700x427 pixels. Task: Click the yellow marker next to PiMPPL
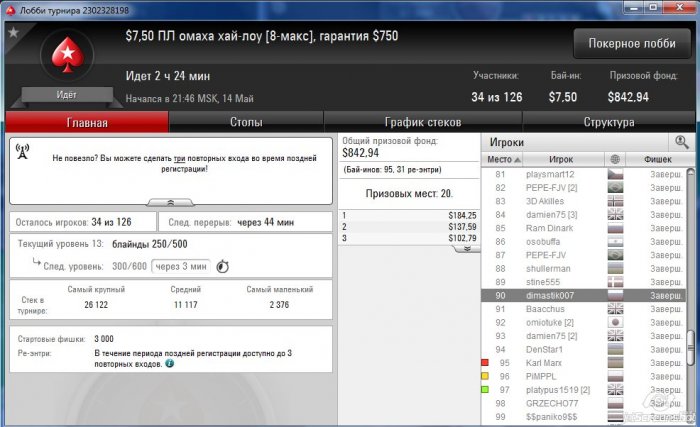coord(485,376)
